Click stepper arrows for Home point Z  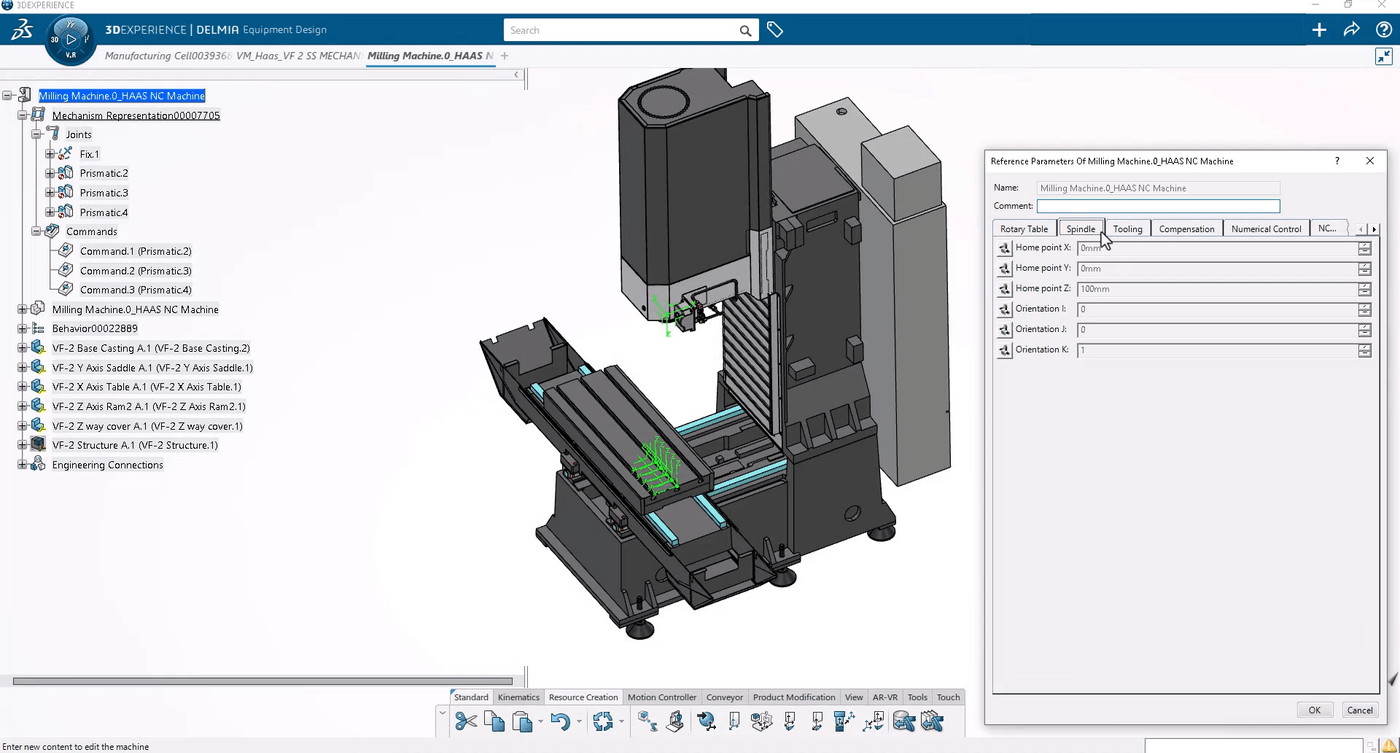coord(1364,289)
